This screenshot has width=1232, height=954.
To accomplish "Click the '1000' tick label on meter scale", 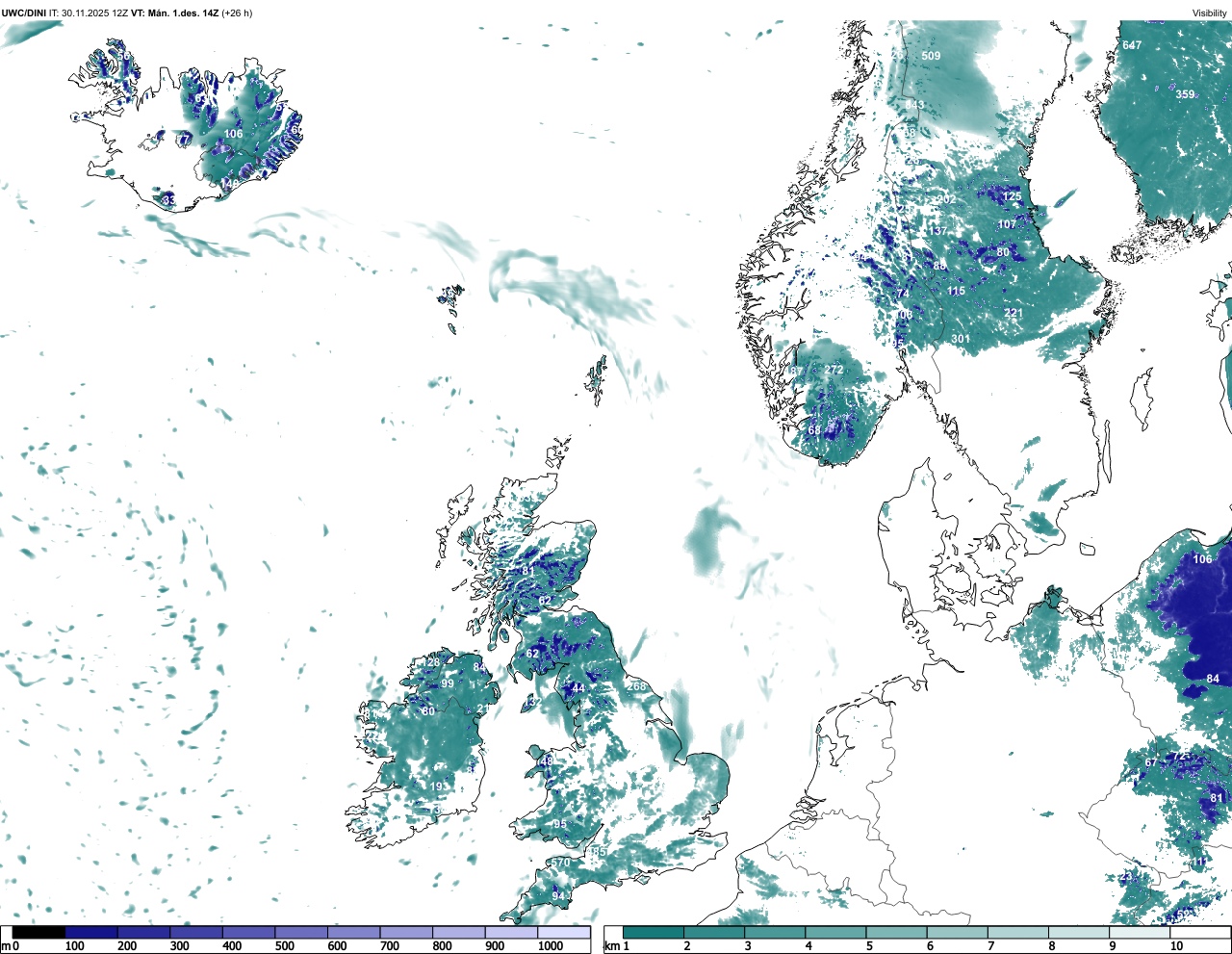I will pos(551,946).
